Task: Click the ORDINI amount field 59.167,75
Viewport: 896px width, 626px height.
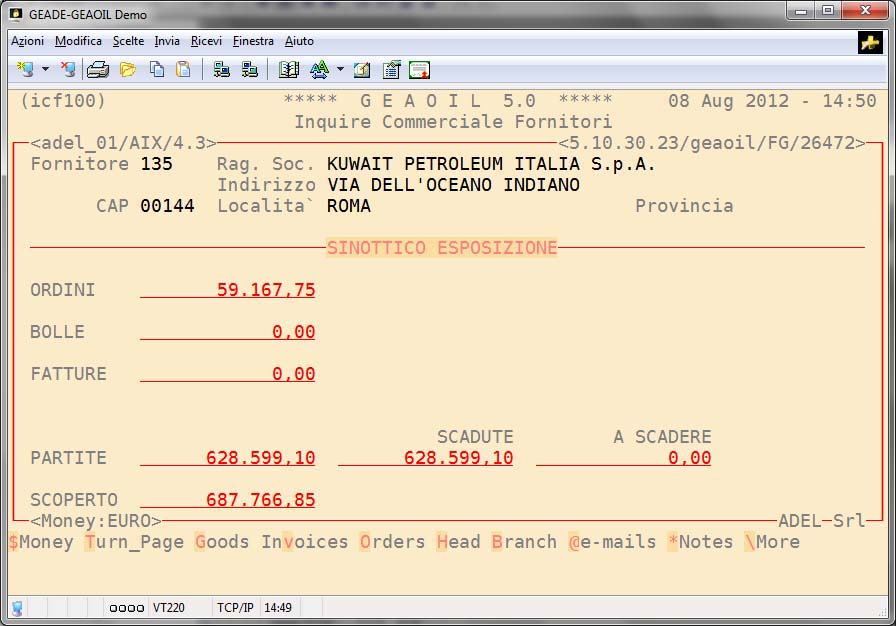Action: tap(265, 290)
